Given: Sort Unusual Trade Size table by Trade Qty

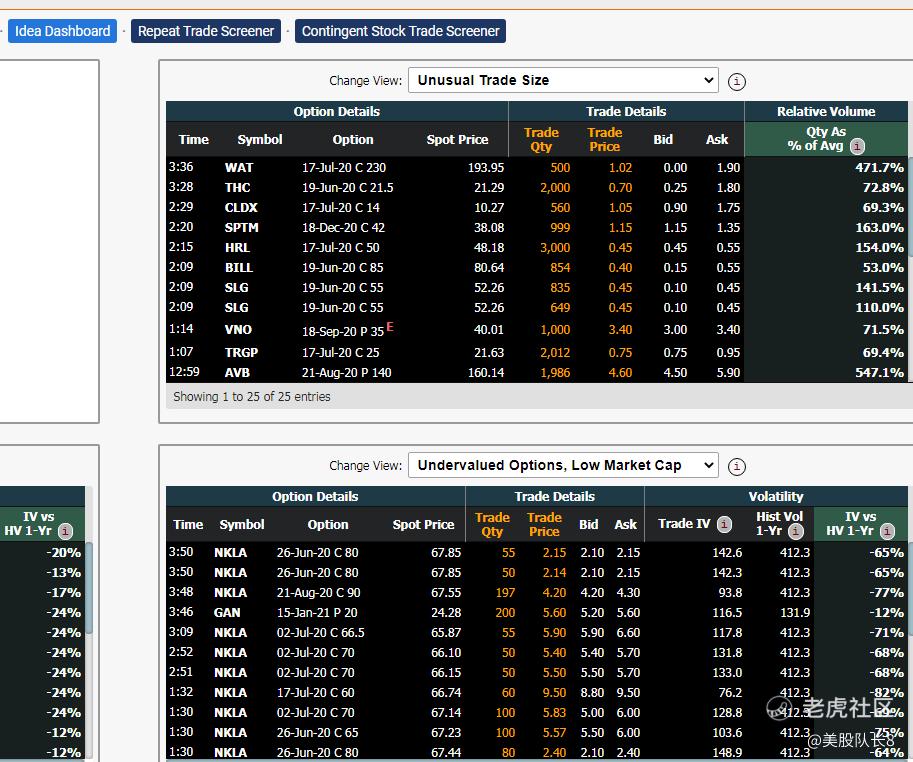Looking at the screenshot, I should [541, 140].
